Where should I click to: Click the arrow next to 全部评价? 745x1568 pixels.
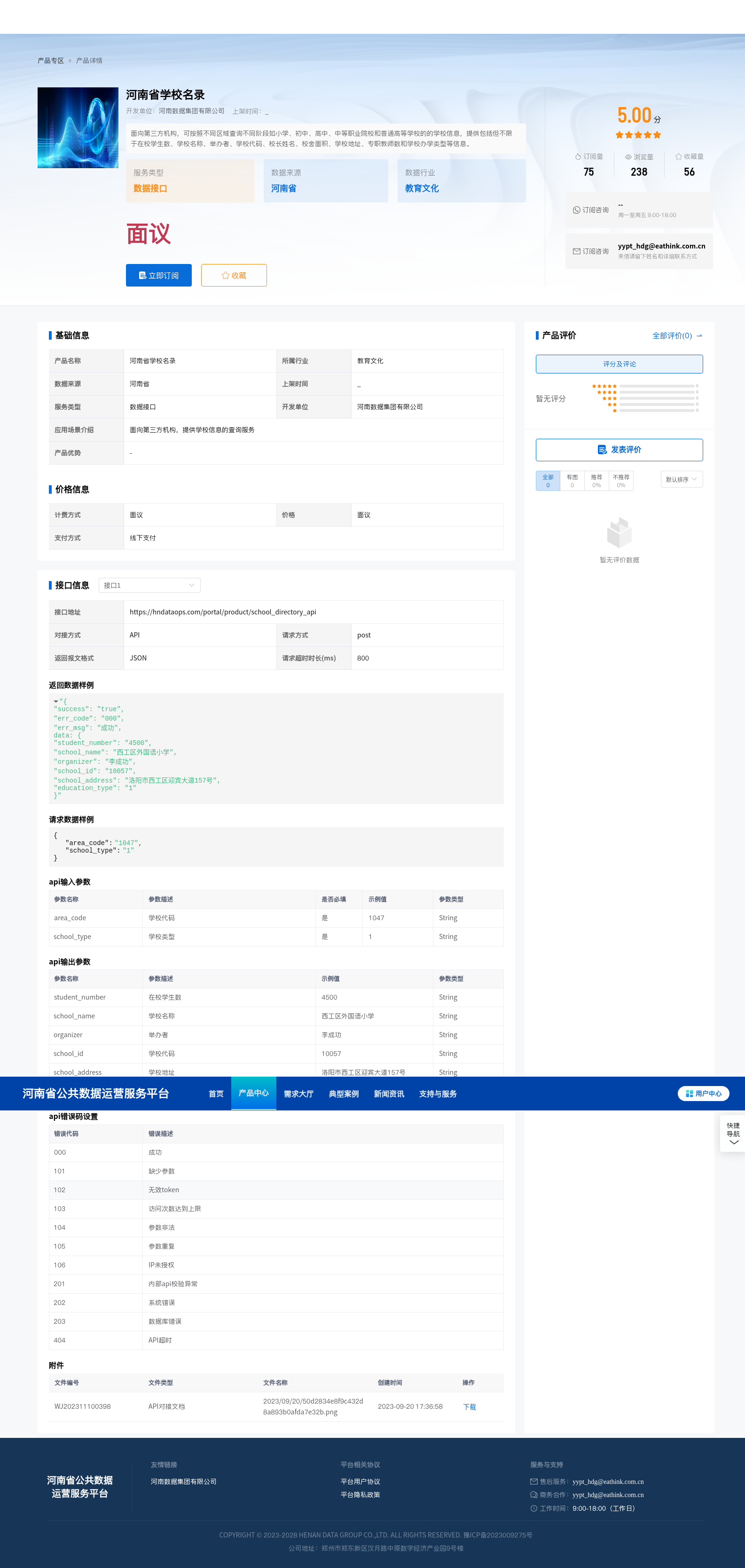(x=699, y=335)
